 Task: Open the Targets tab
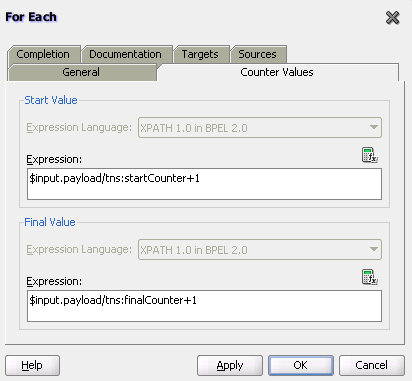[x=200, y=54]
